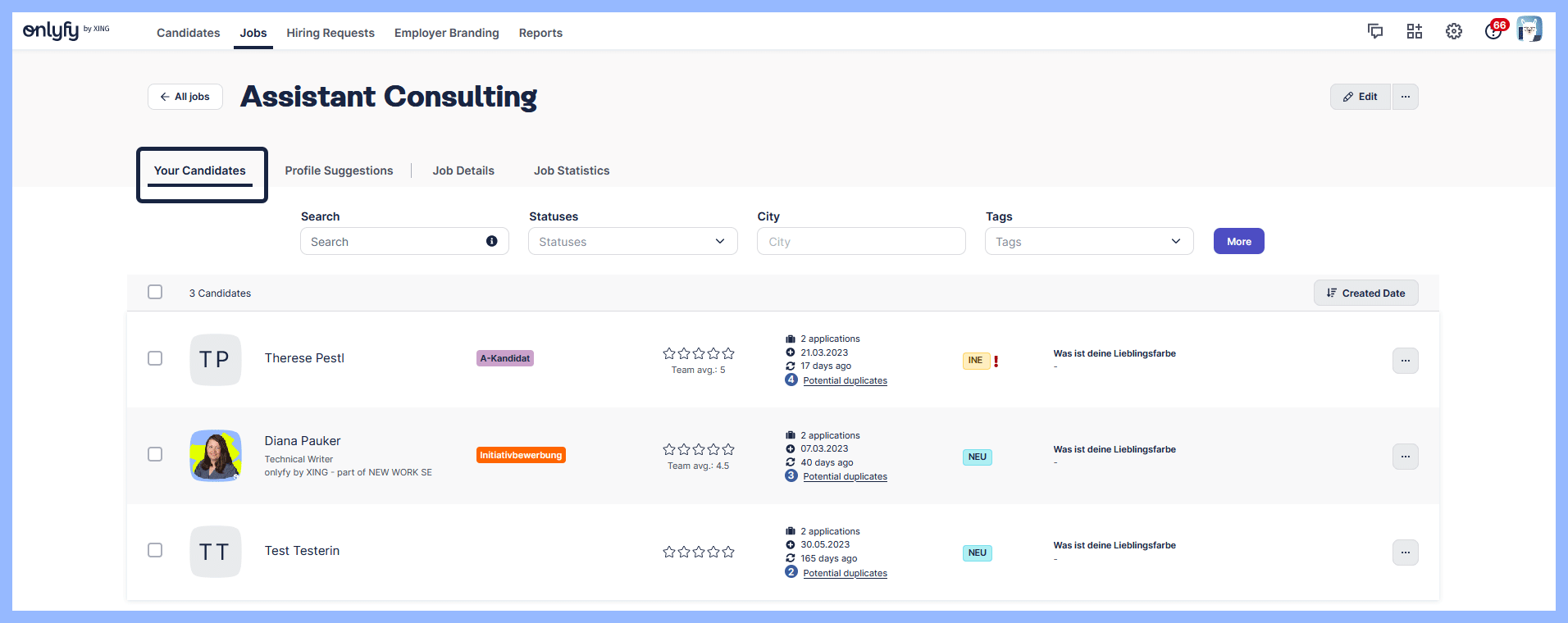Click into the City input field
This screenshot has height=623, width=1568.
point(861,242)
